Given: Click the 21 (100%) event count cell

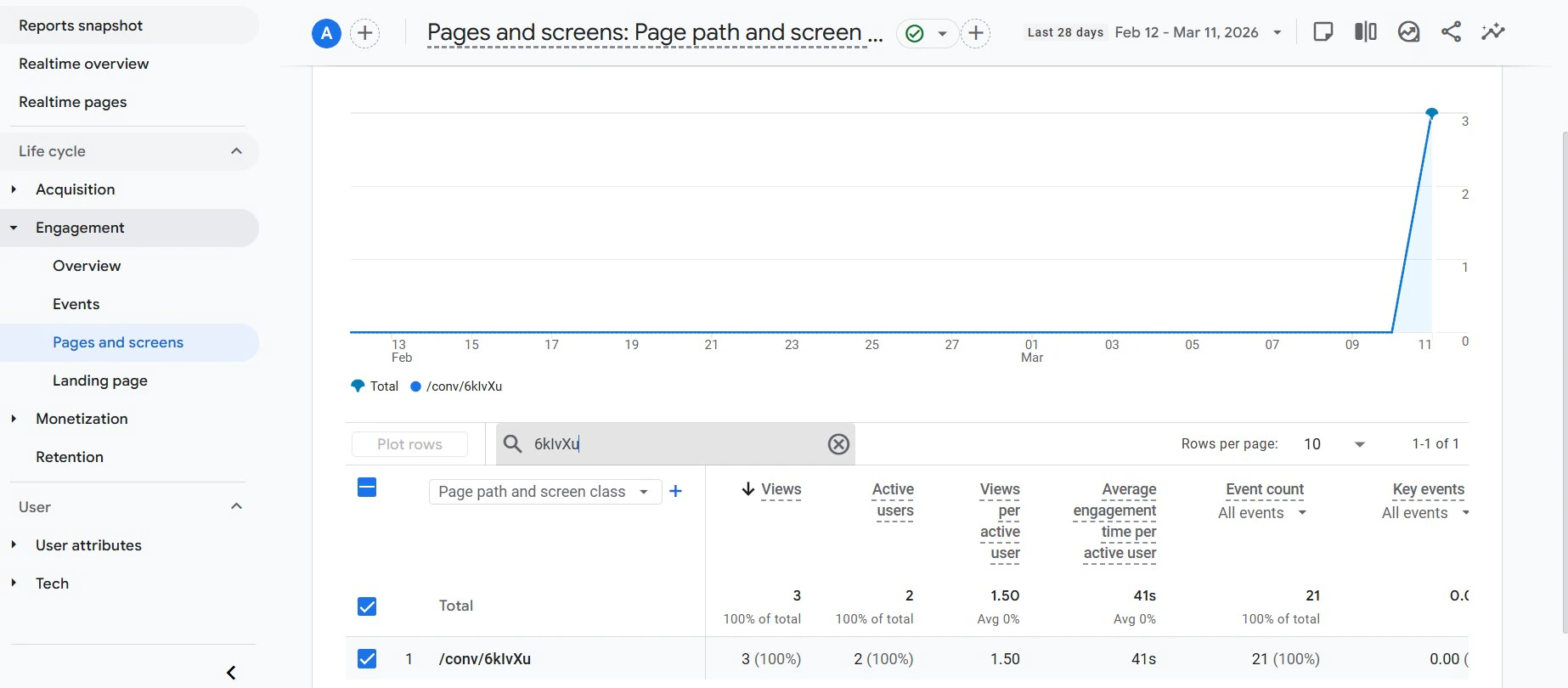Looking at the screenshot, I should 1285,659.
